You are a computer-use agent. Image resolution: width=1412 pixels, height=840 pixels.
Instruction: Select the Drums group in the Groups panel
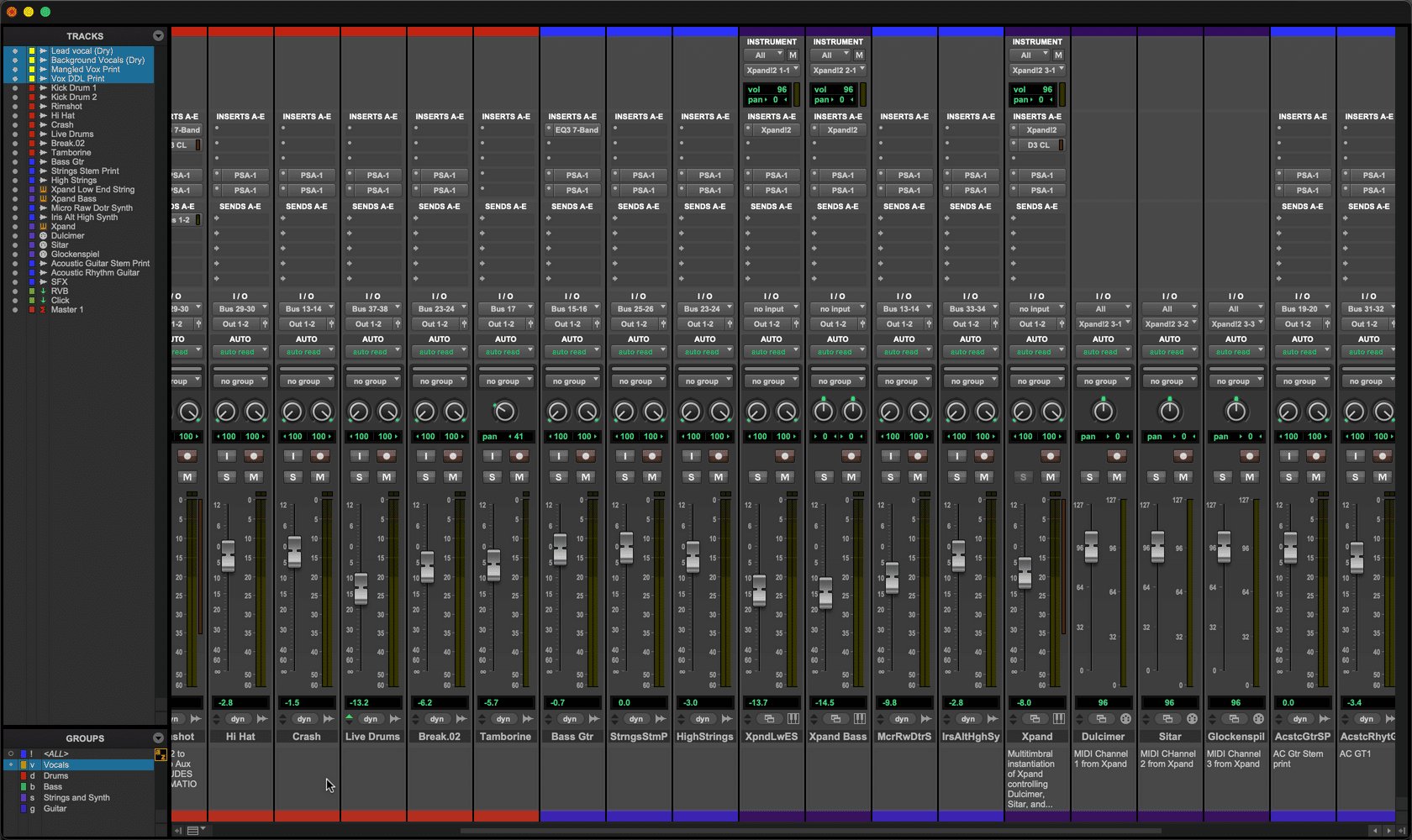click(56, 775)
